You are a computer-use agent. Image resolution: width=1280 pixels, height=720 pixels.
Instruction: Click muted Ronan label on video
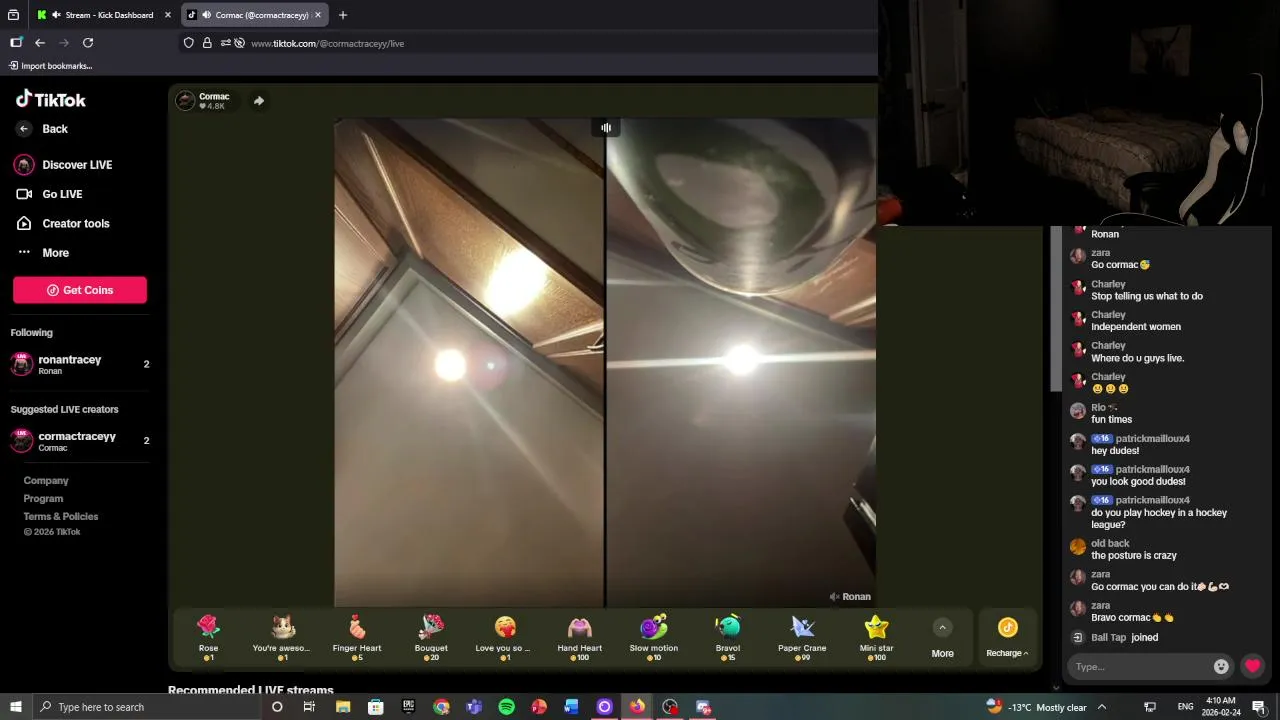pyautogui.click(x=850, y=597)
